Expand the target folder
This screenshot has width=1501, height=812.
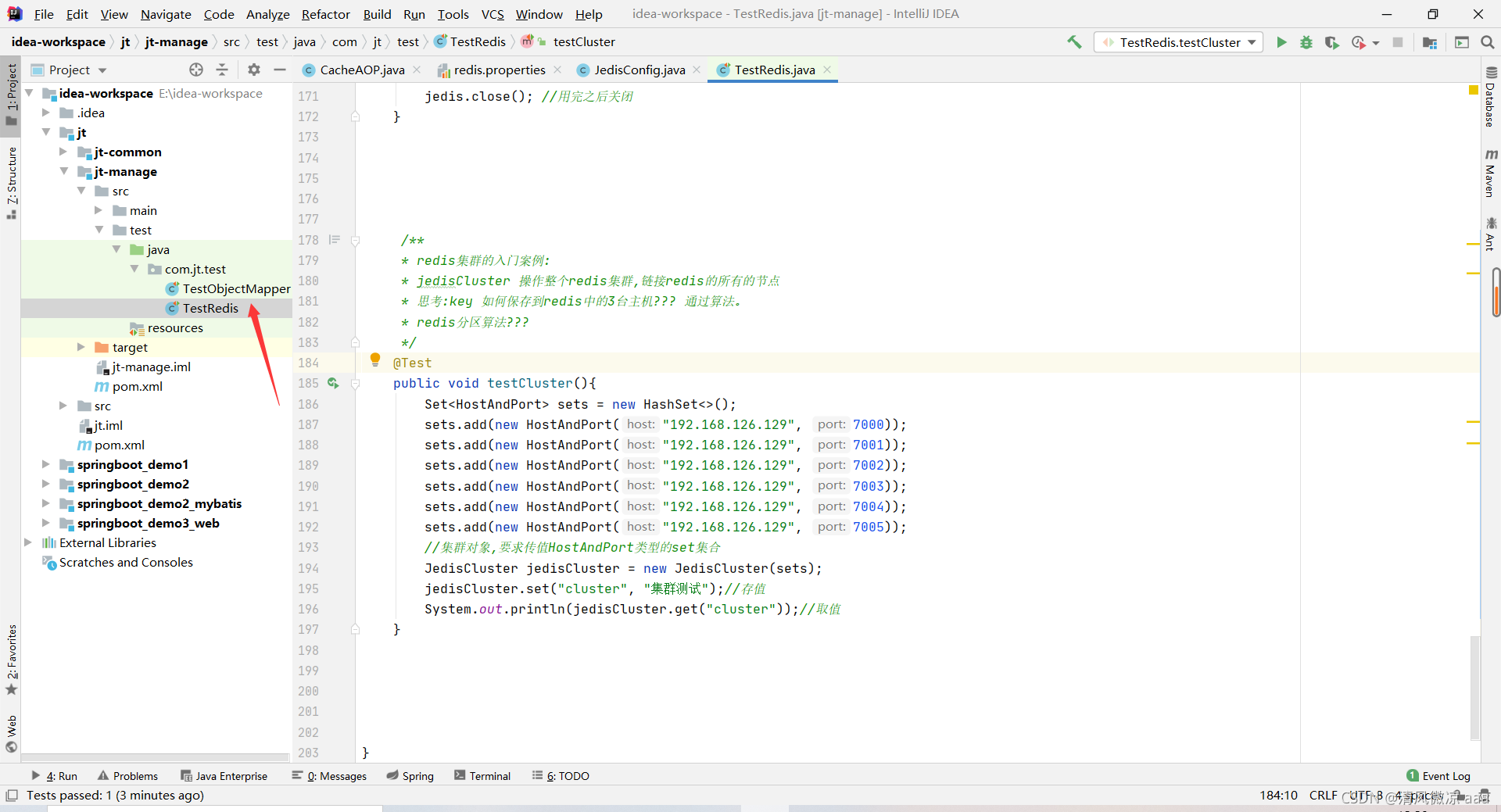81,347
